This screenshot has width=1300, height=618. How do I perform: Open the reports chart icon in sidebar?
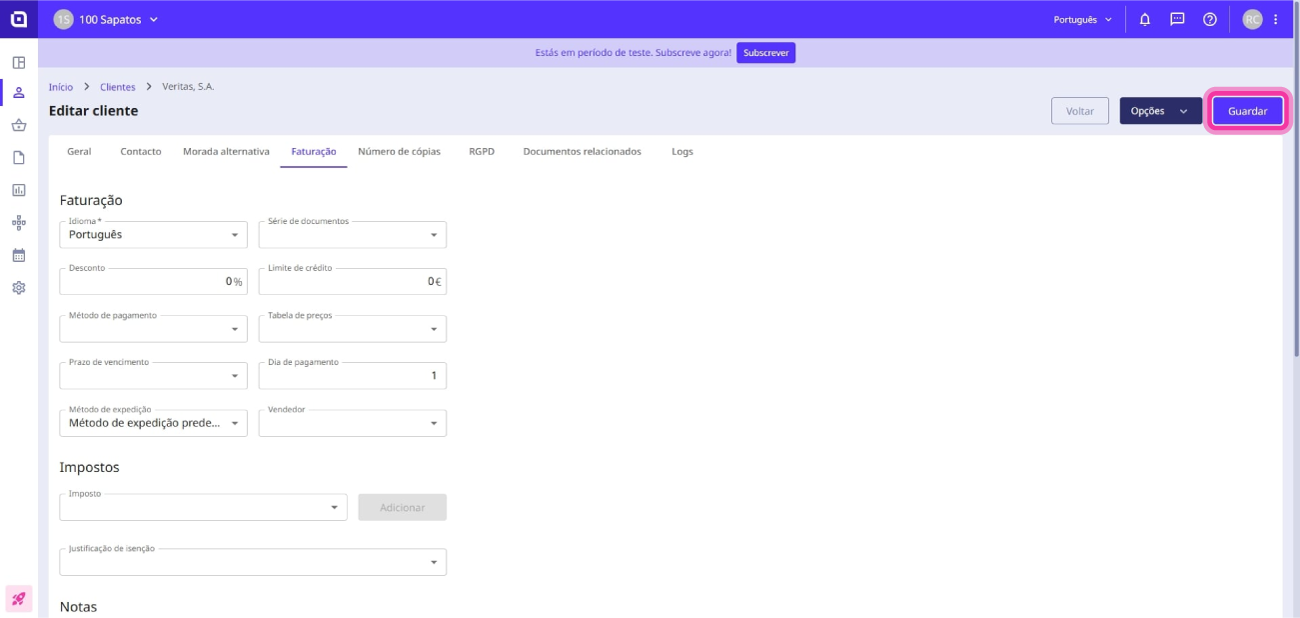click(18, 190)
